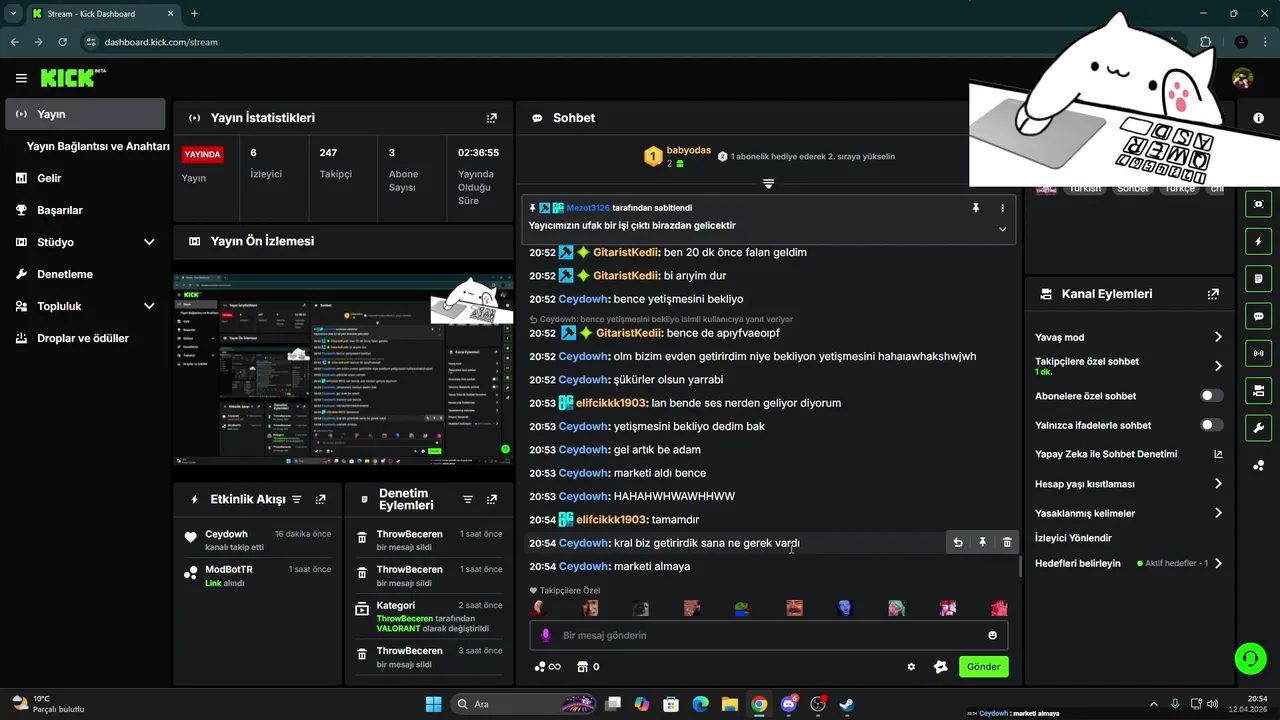The height and width of the screenshot is (720, 1280).
Task: Toggle Yalnızca ifadelerle sohbet switch
Action: [x=1211, y=425]
